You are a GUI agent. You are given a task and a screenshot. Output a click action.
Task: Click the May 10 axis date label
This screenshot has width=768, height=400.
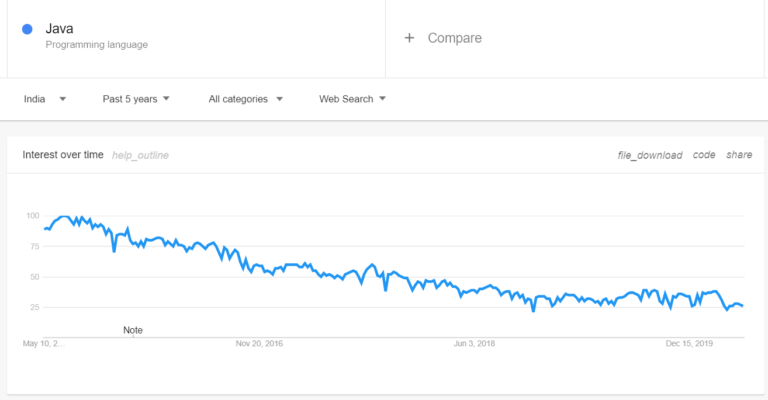[43, 343]
